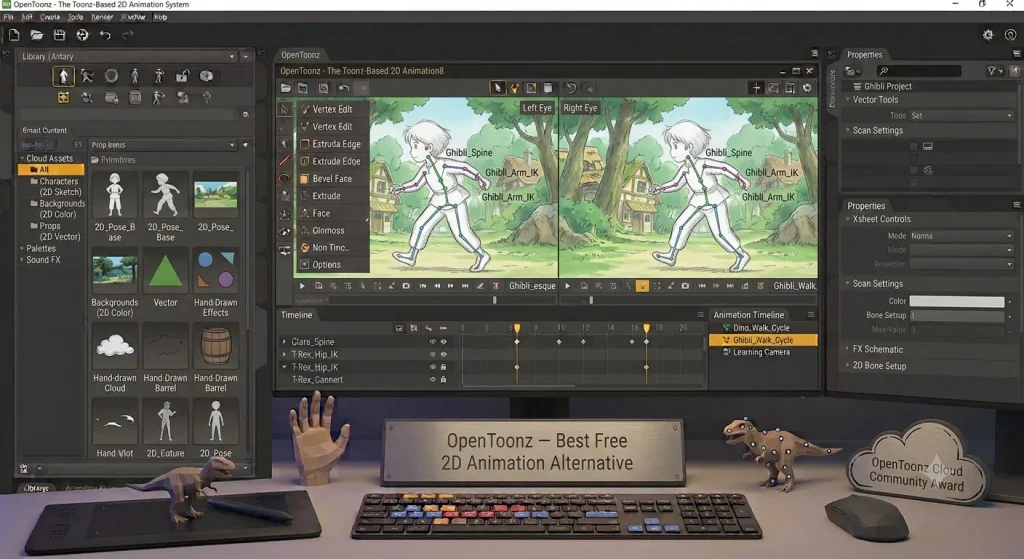The height and width of the screenshot is (559, 1024).
Task: Click the Right Eye view label
Action: pos(580,108)
